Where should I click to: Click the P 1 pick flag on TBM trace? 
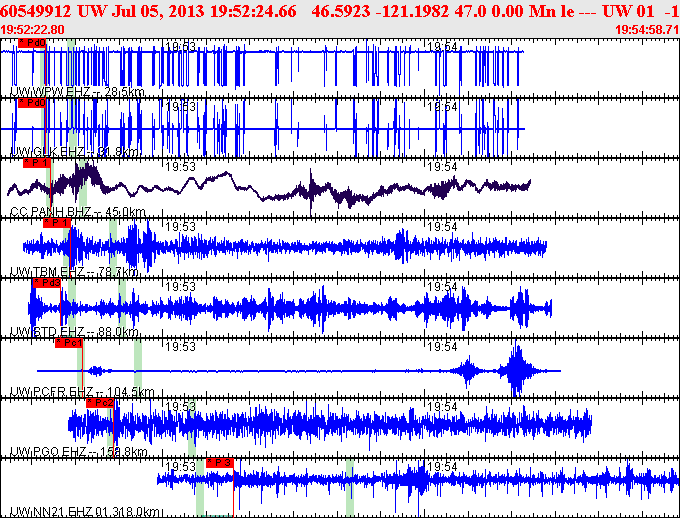pyautogui.click(x=57, y=223)
